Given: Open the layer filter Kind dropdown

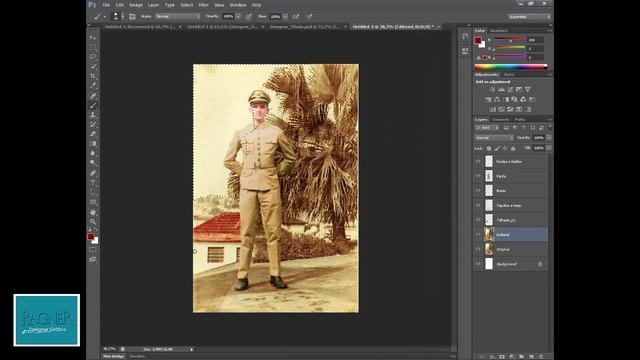Looking at the screenshot, I should (x=487, y=128).
